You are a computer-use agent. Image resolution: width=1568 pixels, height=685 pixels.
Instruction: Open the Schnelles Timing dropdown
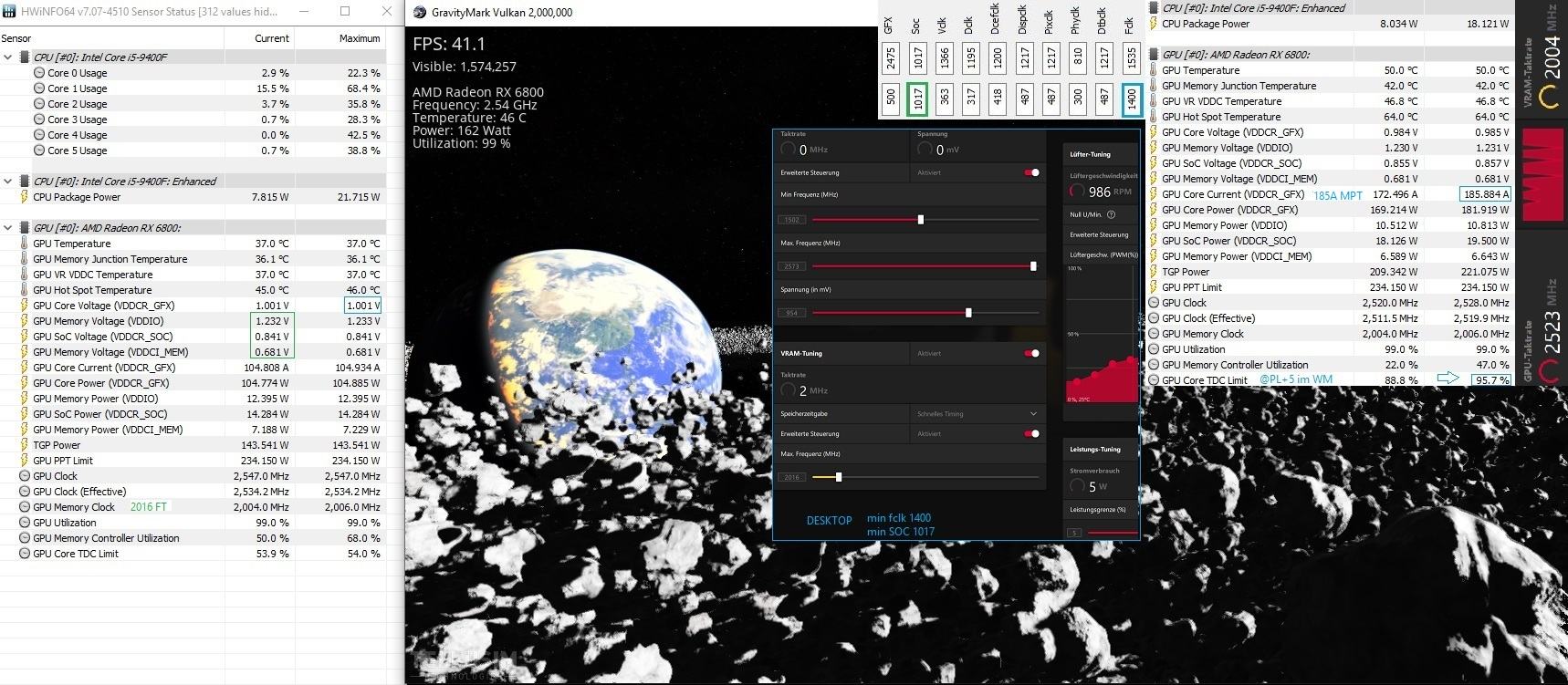pos(977,414)
